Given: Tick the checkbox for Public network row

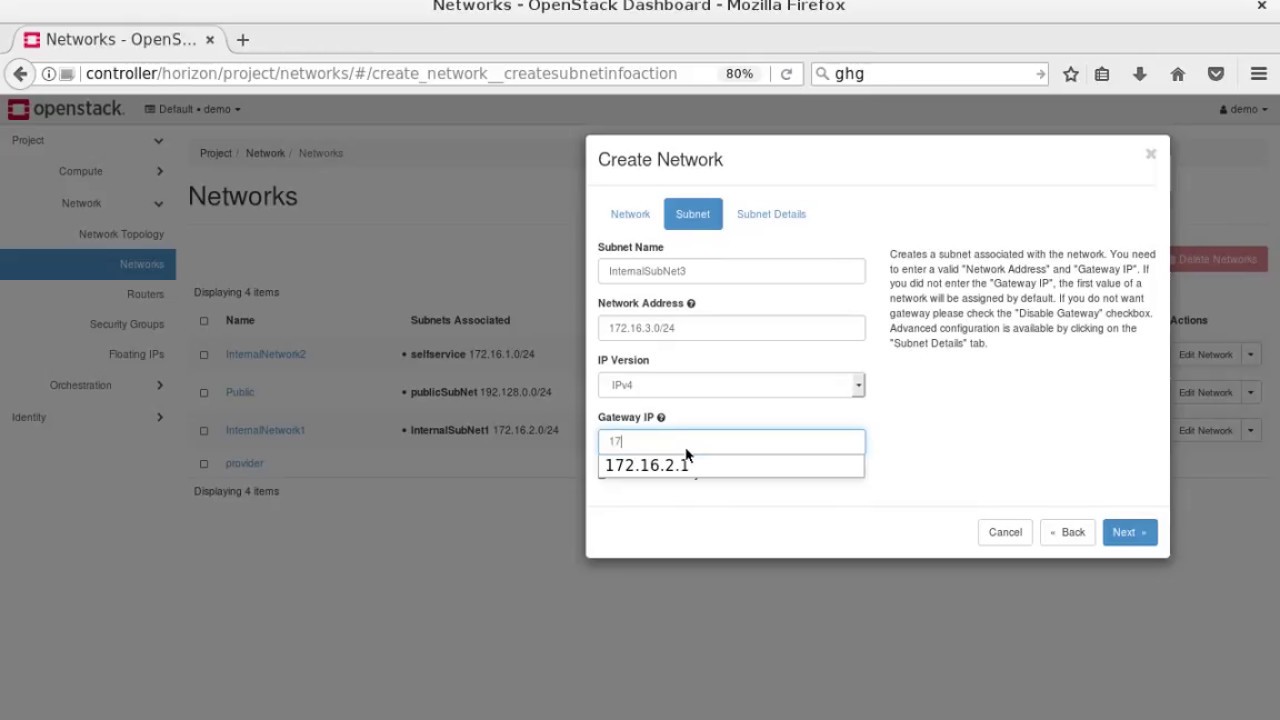Looking at the screenshot, I should point(204,393).
